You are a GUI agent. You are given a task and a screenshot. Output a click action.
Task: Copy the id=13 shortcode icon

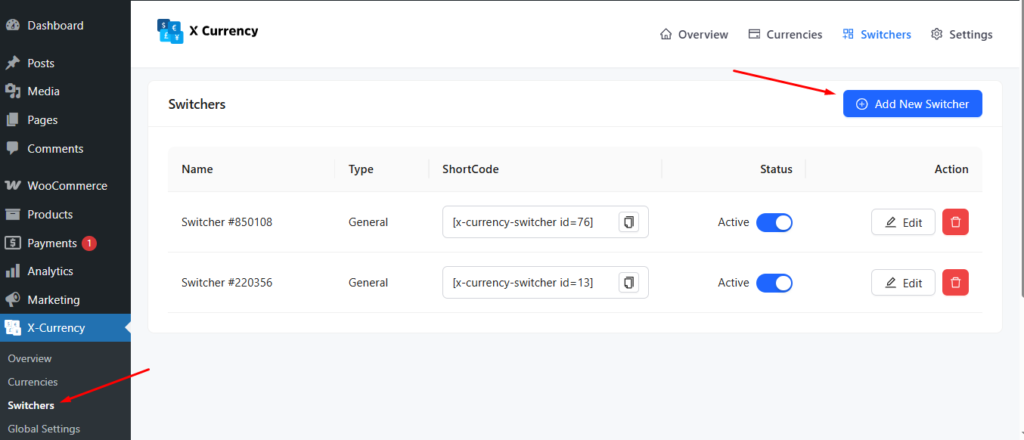click(629, 283)
